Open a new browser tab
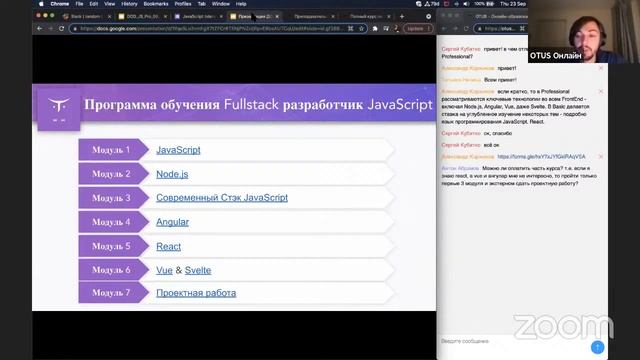This screenshot has width=640, height=360. pos(402,16)
